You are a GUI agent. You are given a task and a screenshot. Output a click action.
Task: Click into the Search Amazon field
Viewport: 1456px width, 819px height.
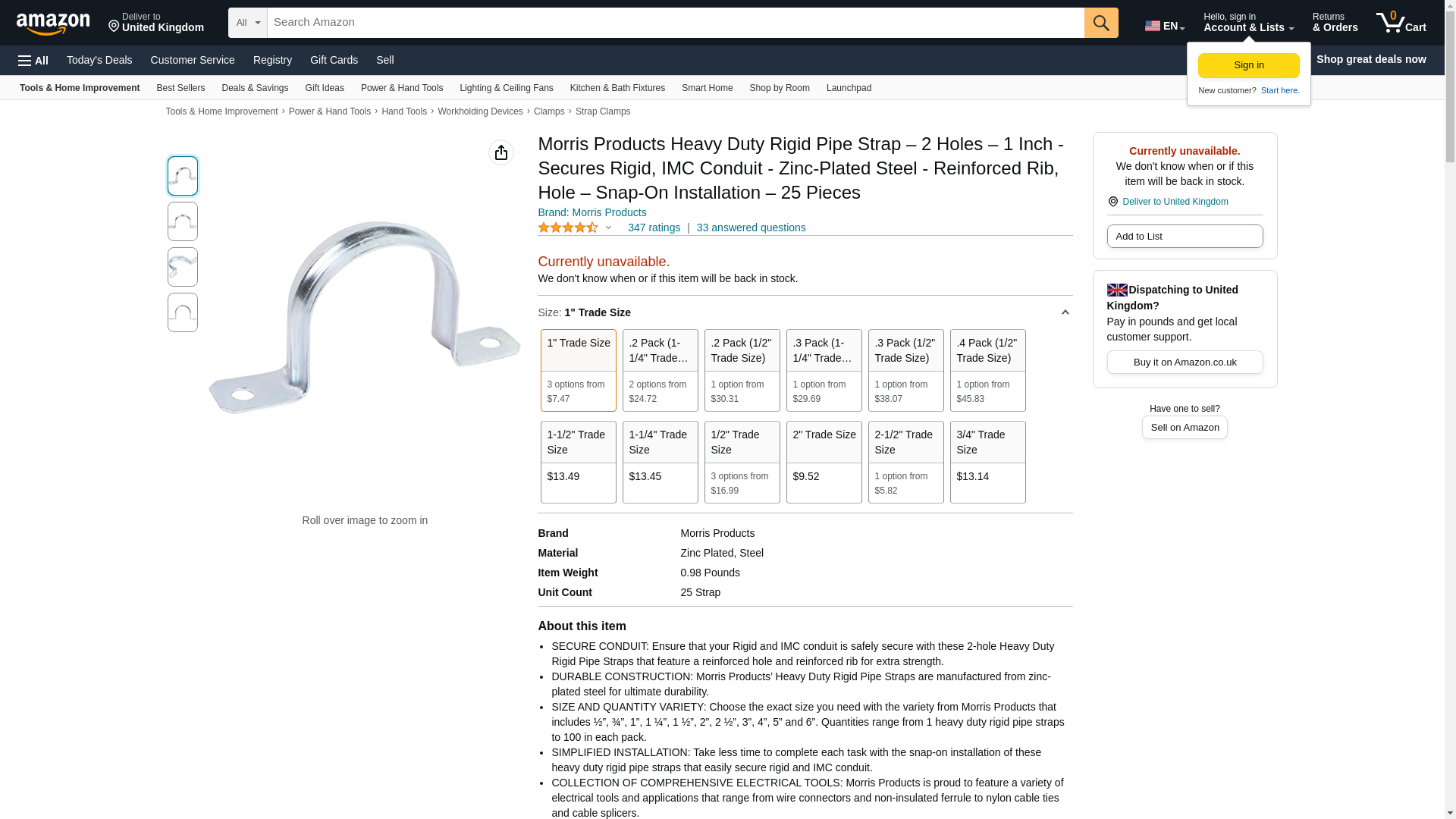click(675, 23)
